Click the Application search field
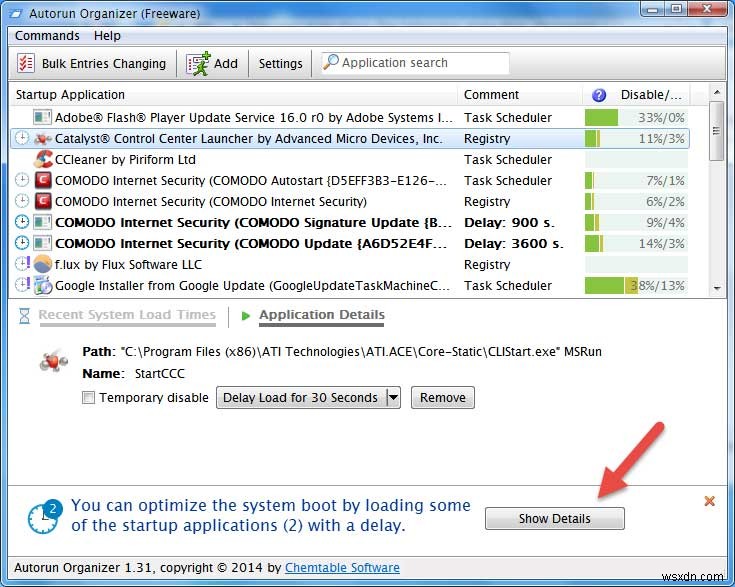735x587 pixels. pyautogui.click(x=415, y=63)
